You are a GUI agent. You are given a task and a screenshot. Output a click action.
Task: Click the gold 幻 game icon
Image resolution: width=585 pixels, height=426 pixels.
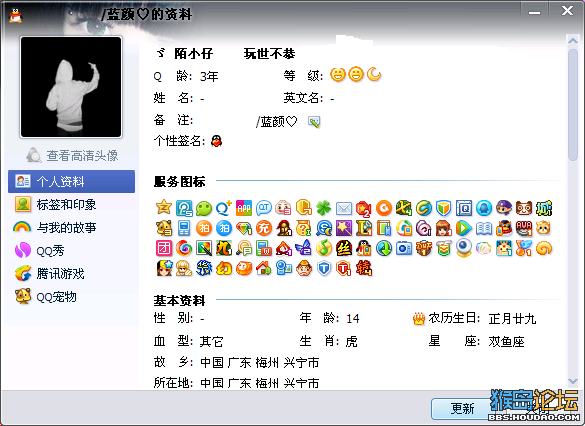tap(224, 268)
